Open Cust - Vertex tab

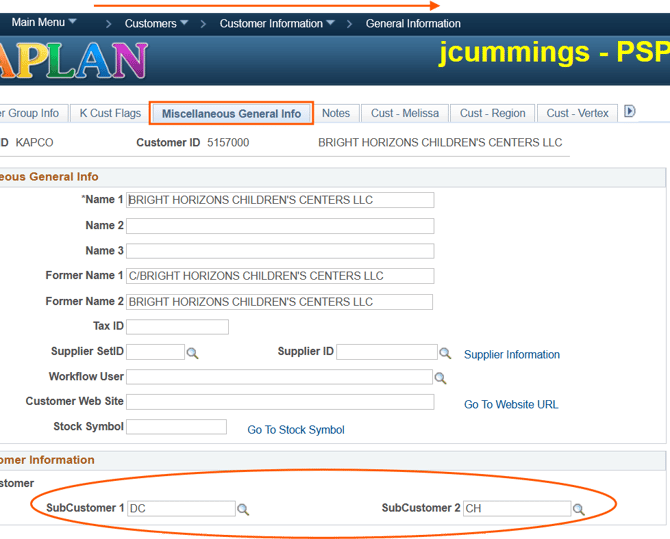(577, 113)
